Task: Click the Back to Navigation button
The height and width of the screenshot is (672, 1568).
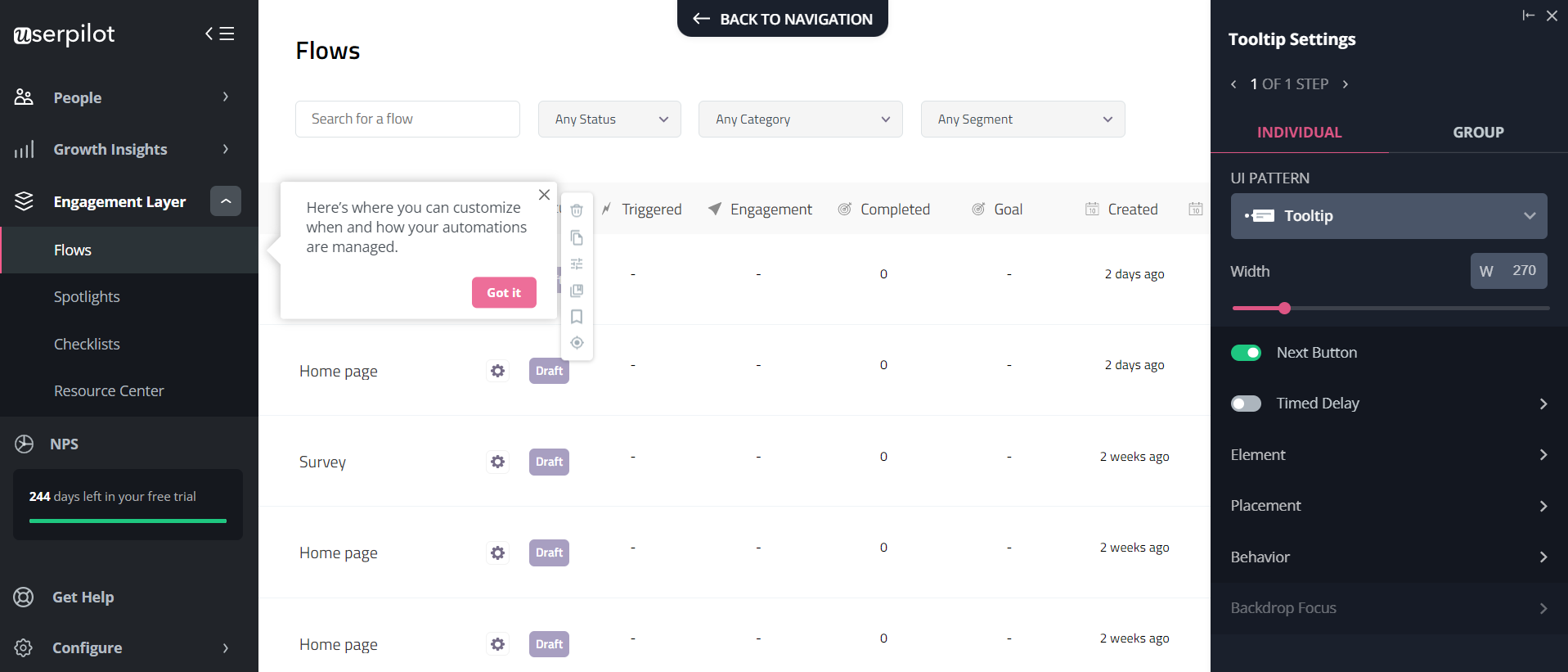Action: tap(783, 19)
